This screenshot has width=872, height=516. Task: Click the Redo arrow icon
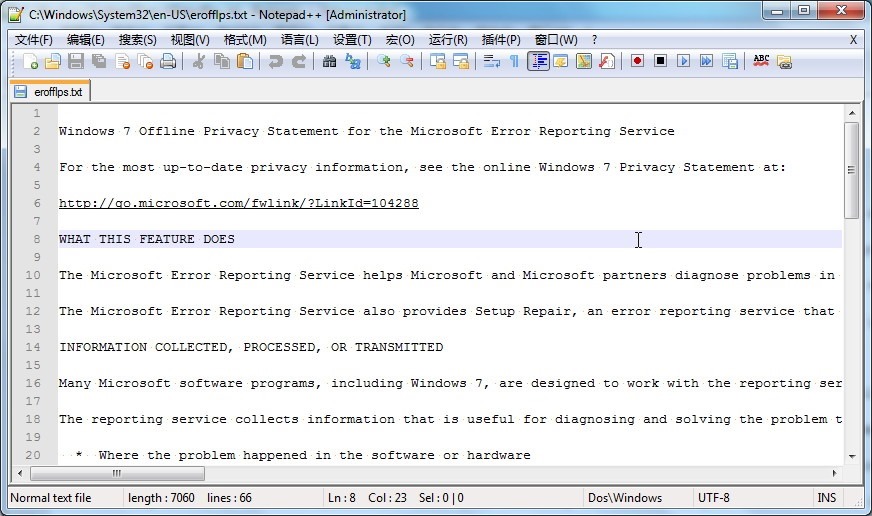coord(299,61)
